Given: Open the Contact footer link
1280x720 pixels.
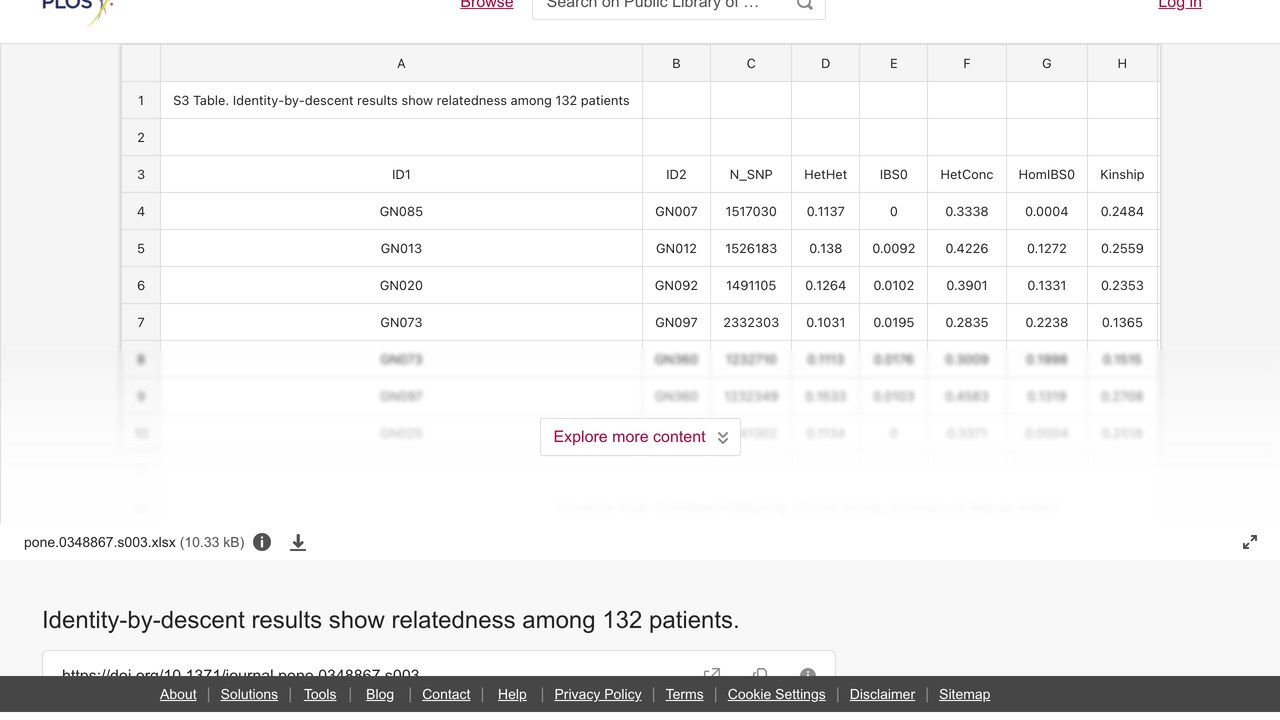Looking at the screenshot, I should point(446,694).
